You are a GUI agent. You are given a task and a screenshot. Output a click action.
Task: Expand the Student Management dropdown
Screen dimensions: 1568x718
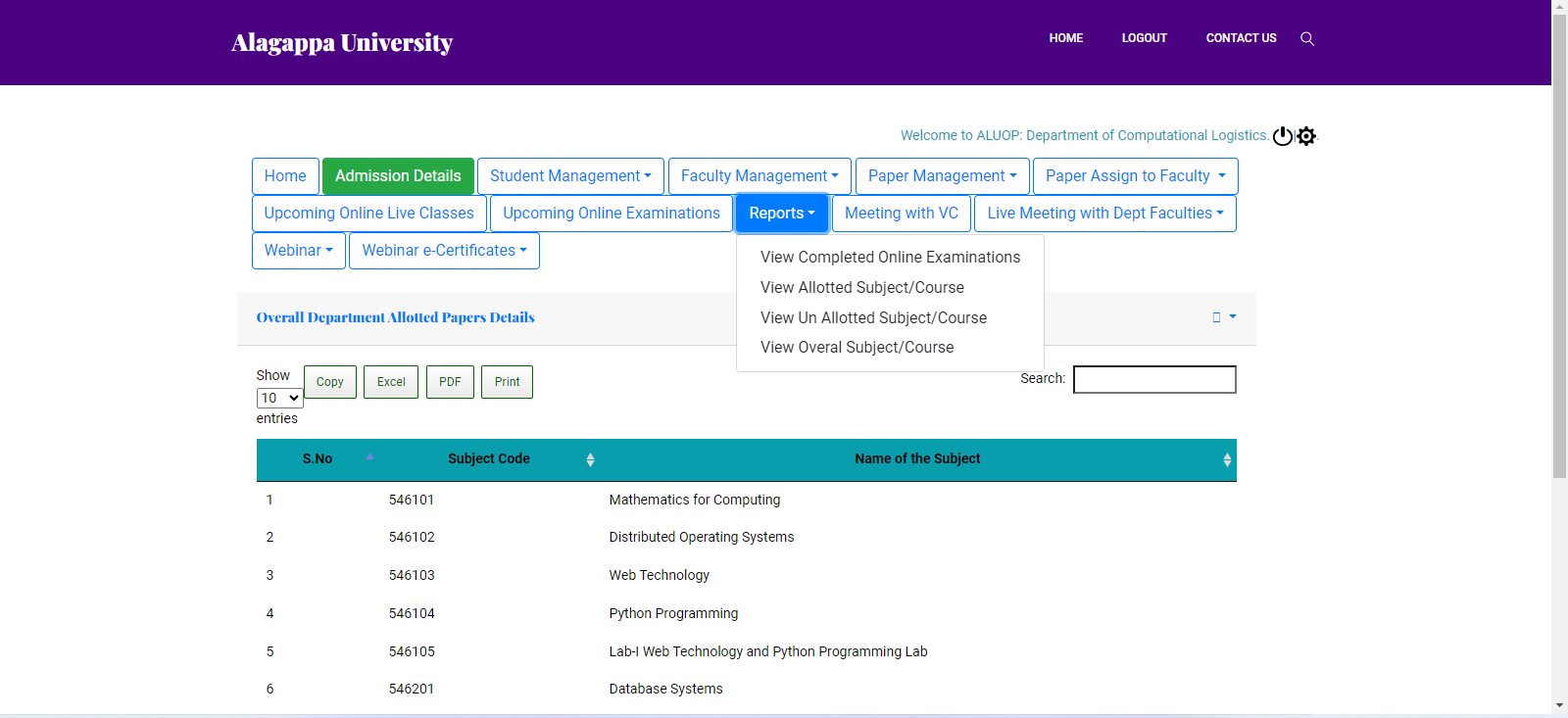(x=570, y=176)
